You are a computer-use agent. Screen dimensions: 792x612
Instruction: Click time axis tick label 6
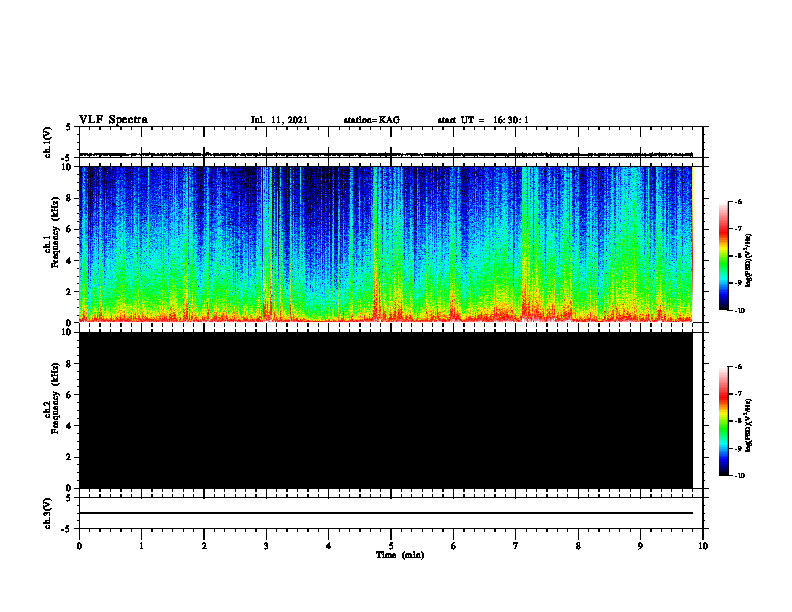453,546
